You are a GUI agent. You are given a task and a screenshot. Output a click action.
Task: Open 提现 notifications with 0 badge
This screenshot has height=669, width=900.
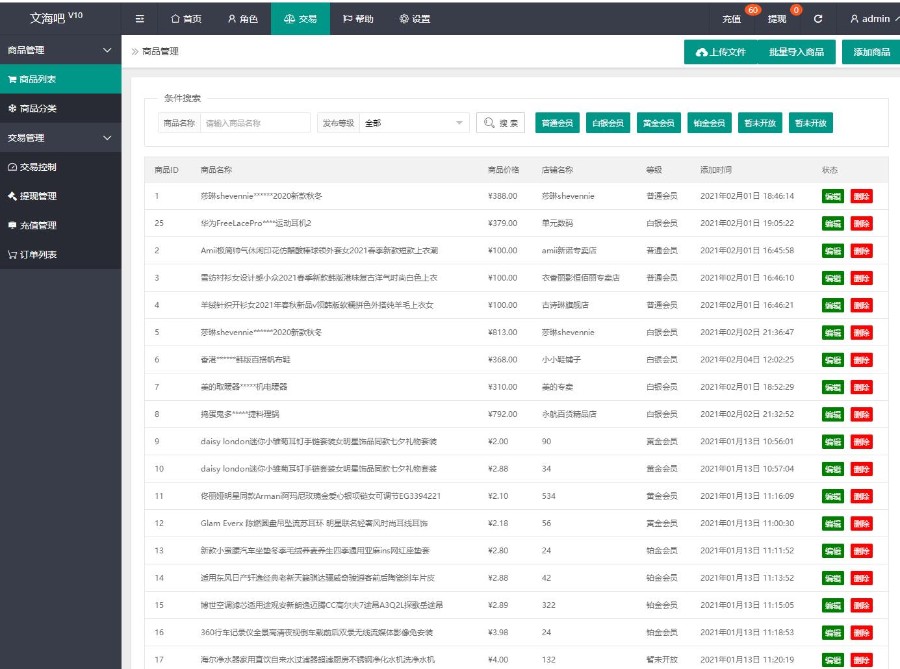coord(777,19)
